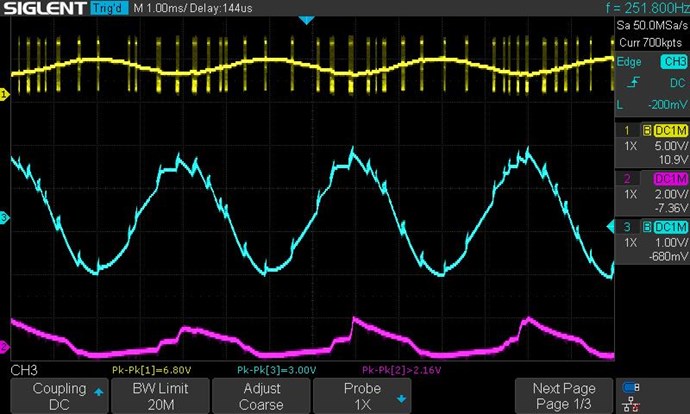Click the channel 1 yellow ground marker
Viewport: 690px width, 414px height.
click(4, 95)
